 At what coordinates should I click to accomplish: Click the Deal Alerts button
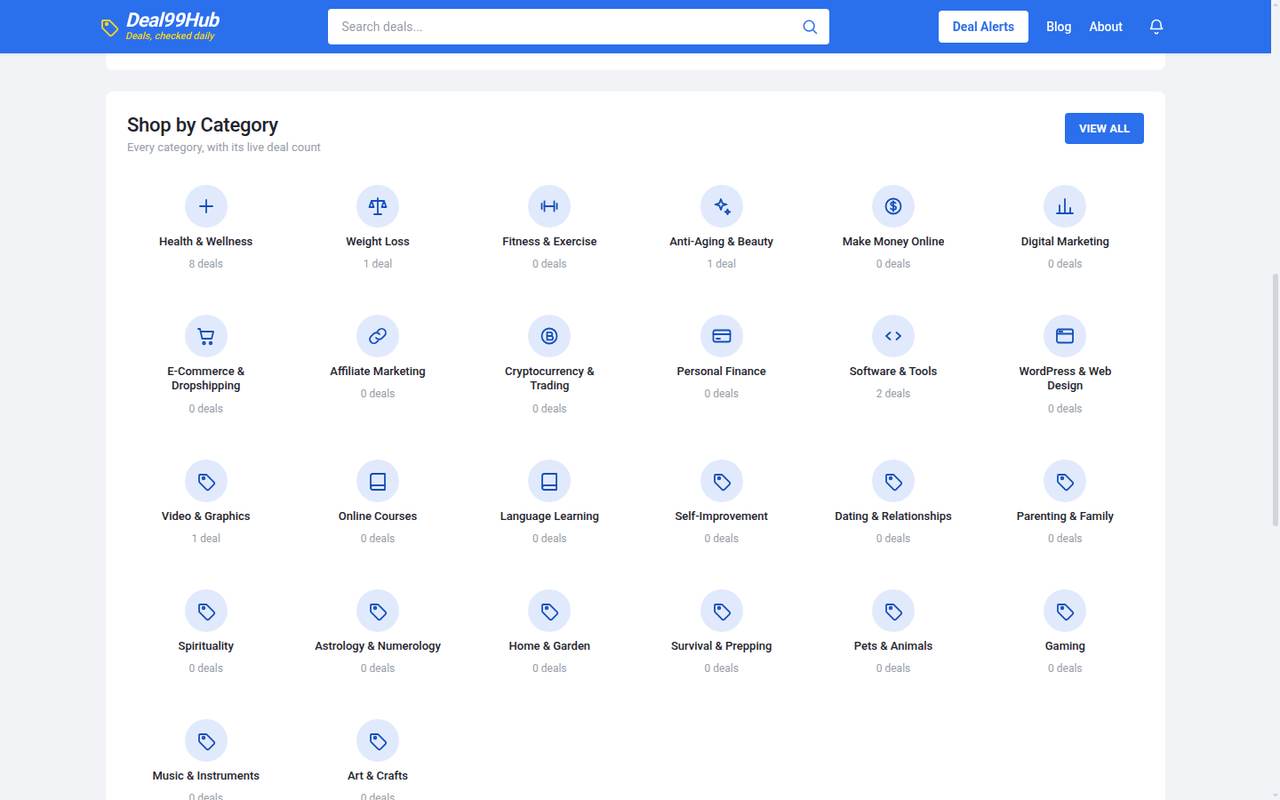coord(983,27)
